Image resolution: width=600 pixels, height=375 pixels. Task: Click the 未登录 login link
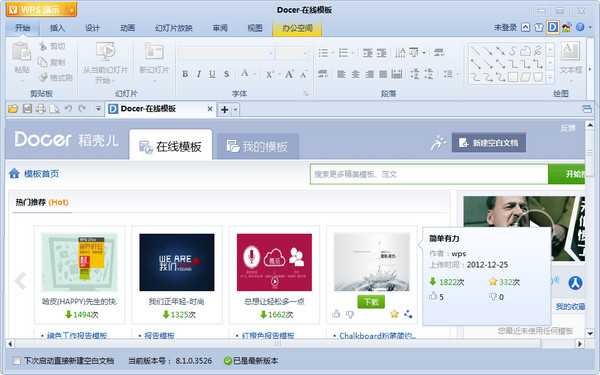(x=505, y=28)
